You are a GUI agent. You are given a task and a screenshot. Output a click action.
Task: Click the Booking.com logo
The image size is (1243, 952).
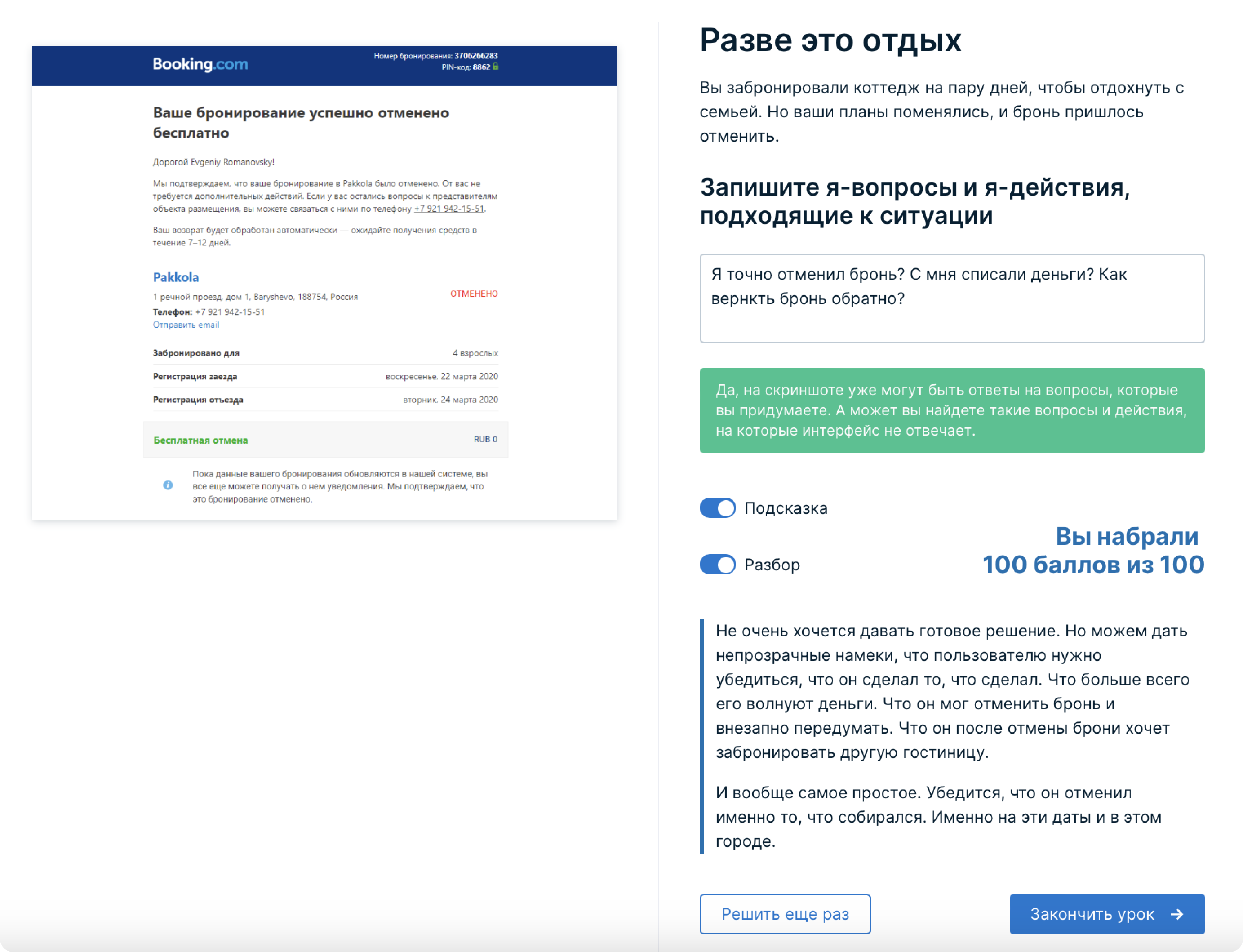click(x=200, y=65)
